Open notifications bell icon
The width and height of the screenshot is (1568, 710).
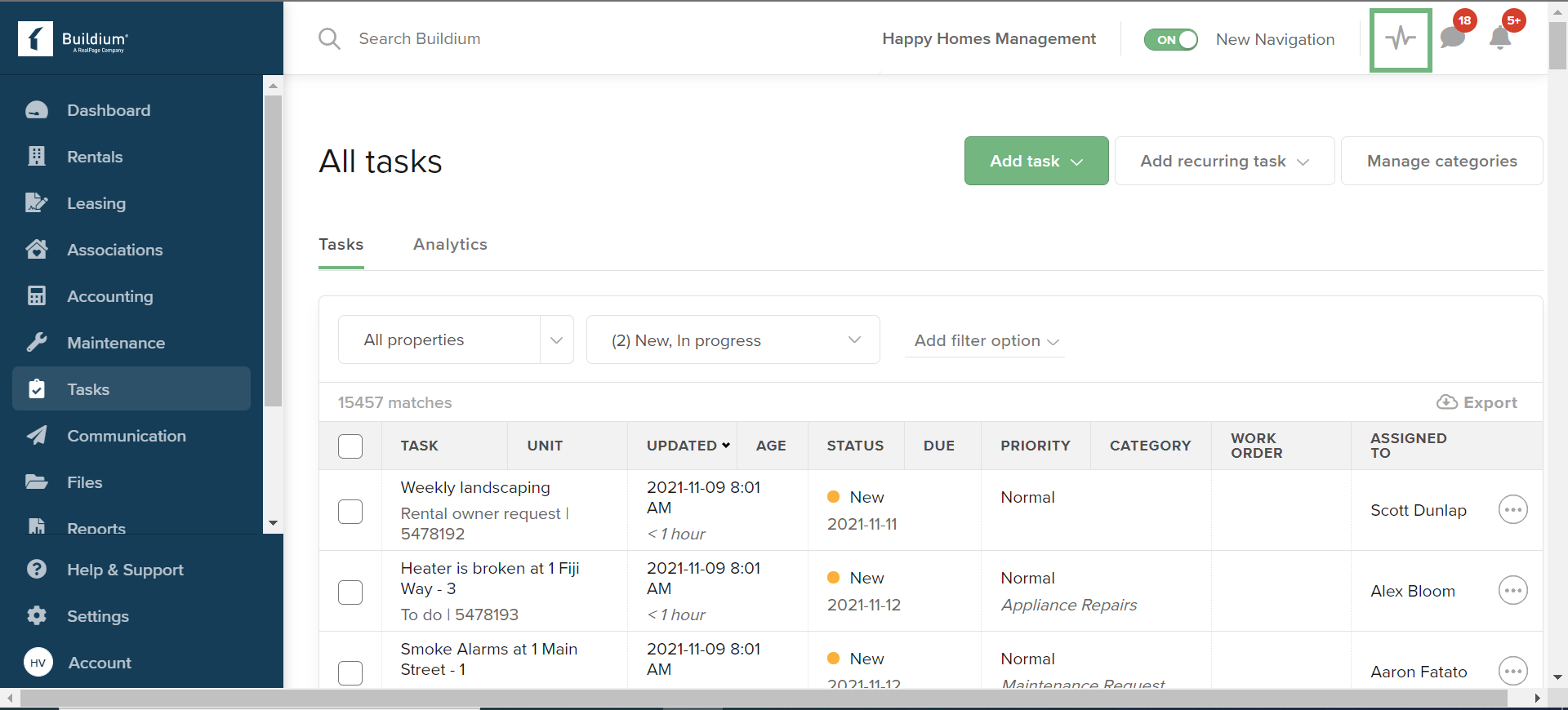click(x=1500, y=38)
